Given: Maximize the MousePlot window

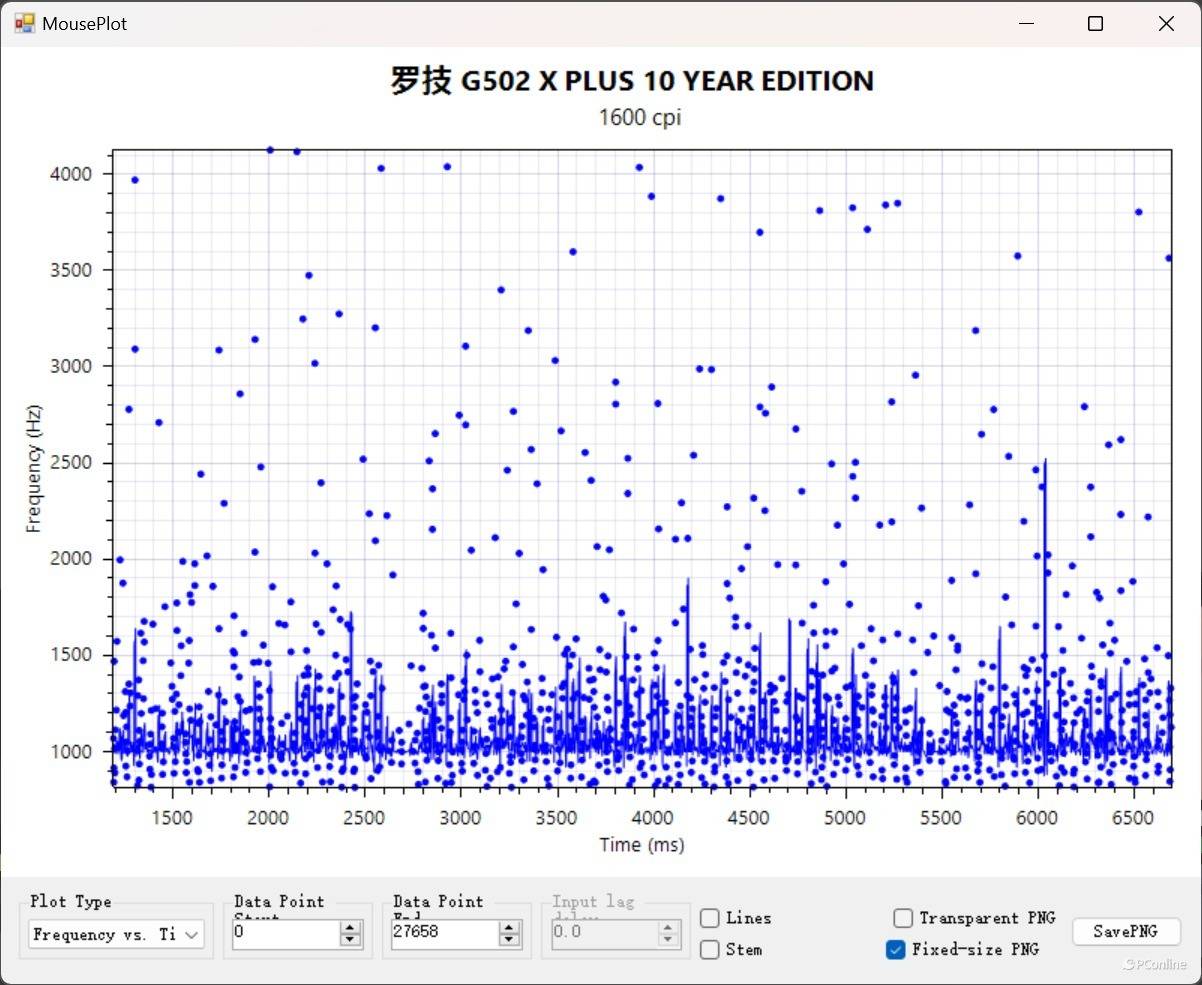Looking at the screenshot, I should click(x=1096, y=23).
